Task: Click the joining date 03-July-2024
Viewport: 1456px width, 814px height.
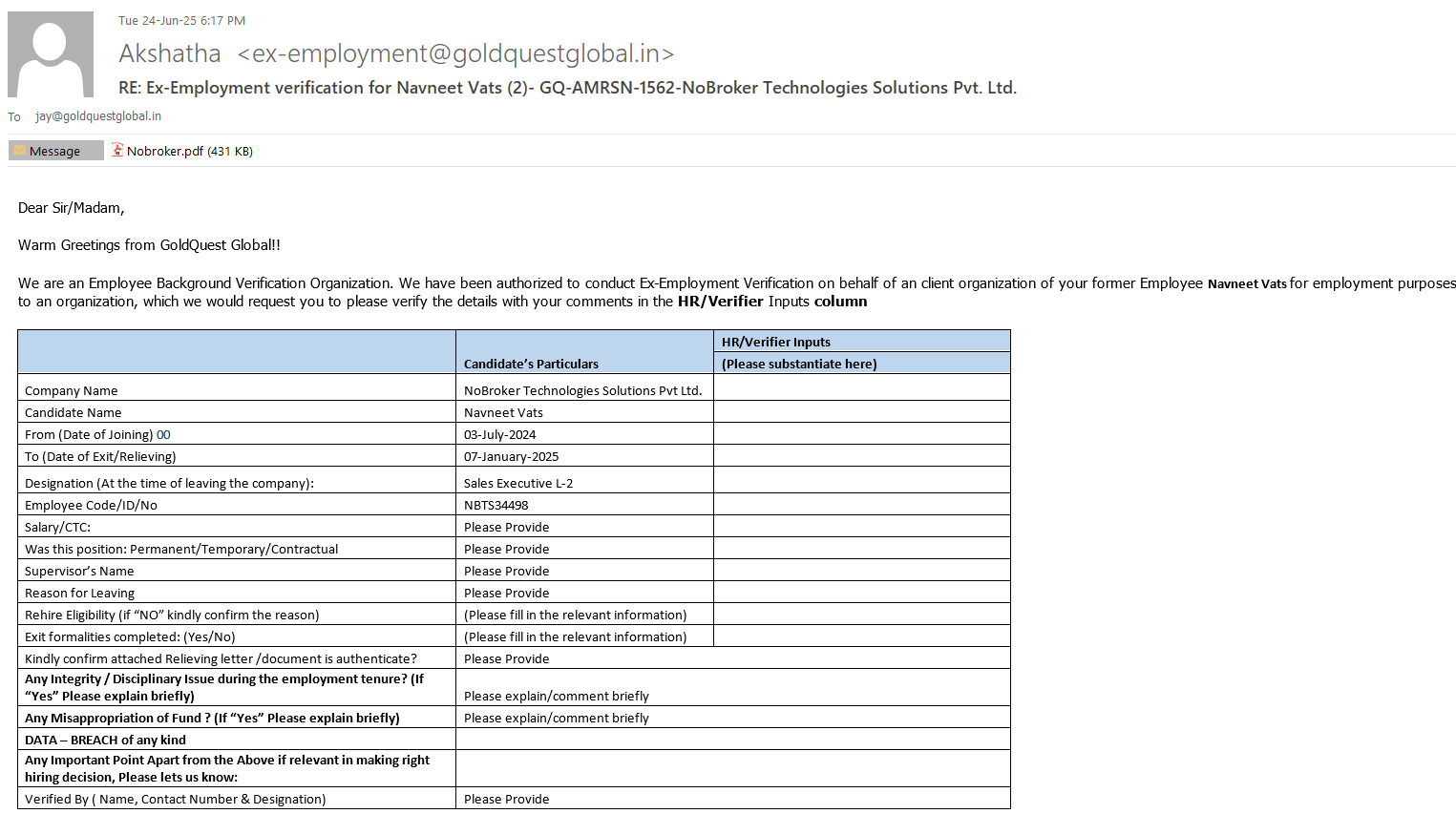Action: [500, 434]
